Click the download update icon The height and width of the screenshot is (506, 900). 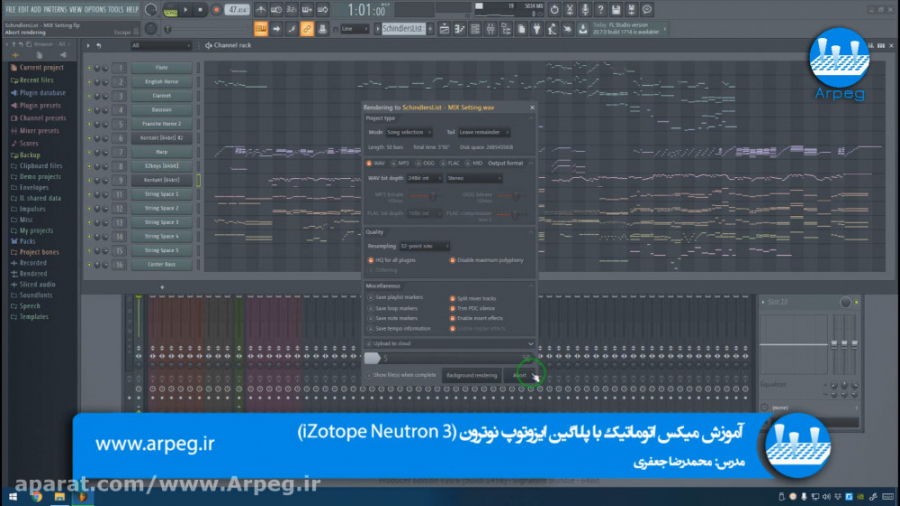[x=583, y=29]
